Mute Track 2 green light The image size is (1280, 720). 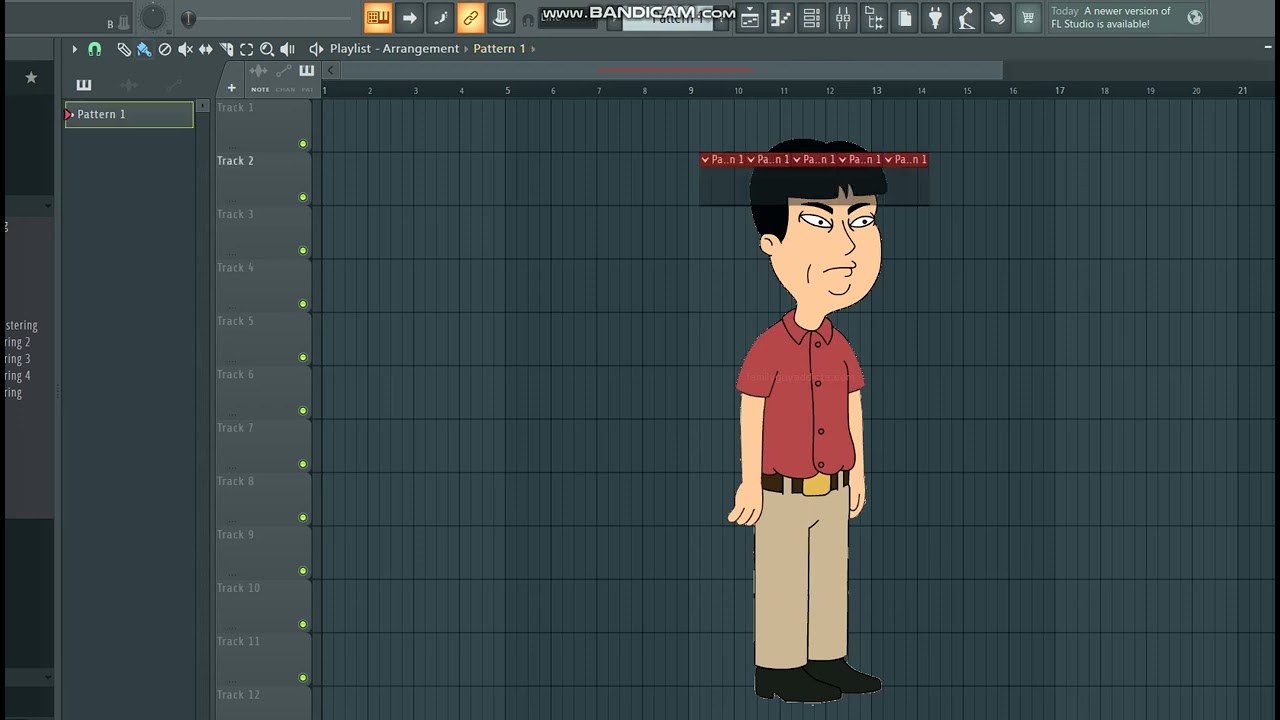point(303,197)
